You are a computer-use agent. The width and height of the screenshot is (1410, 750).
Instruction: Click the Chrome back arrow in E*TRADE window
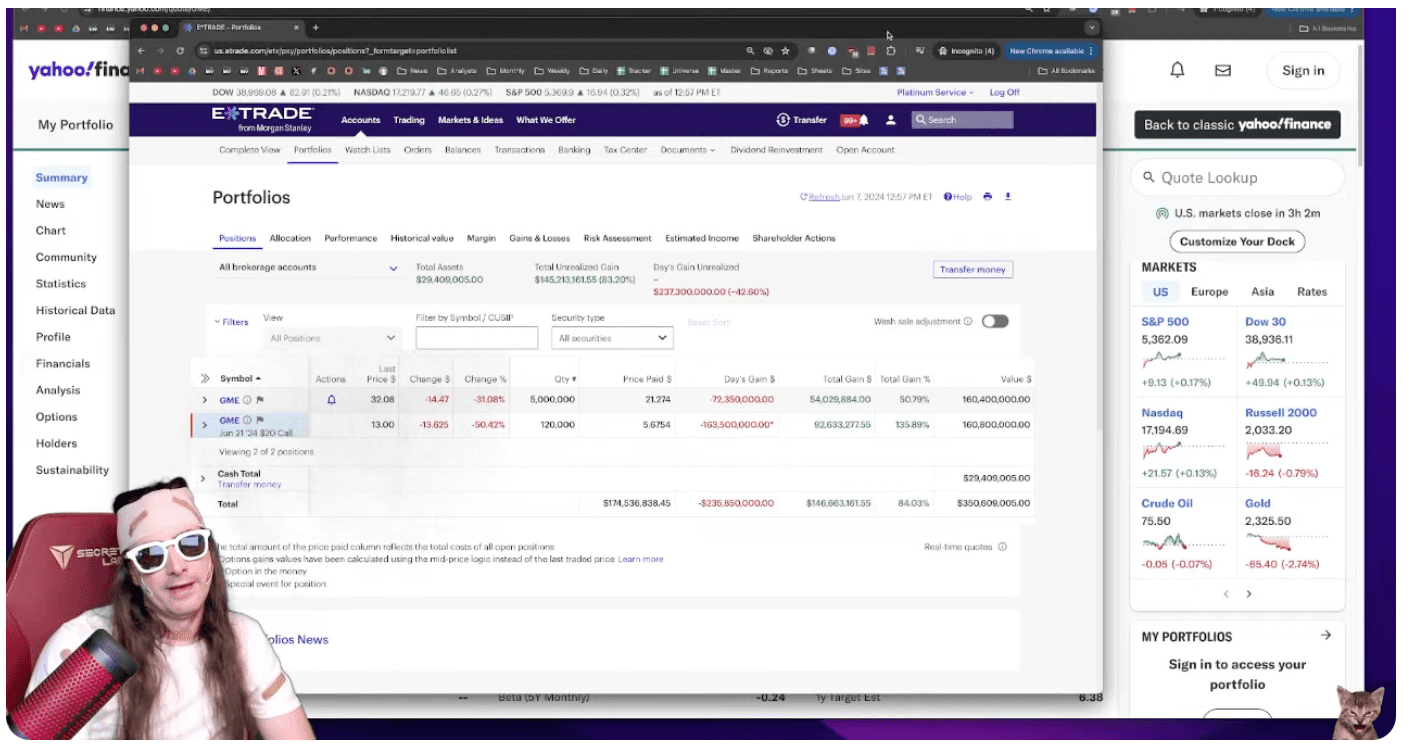point(142,51)
